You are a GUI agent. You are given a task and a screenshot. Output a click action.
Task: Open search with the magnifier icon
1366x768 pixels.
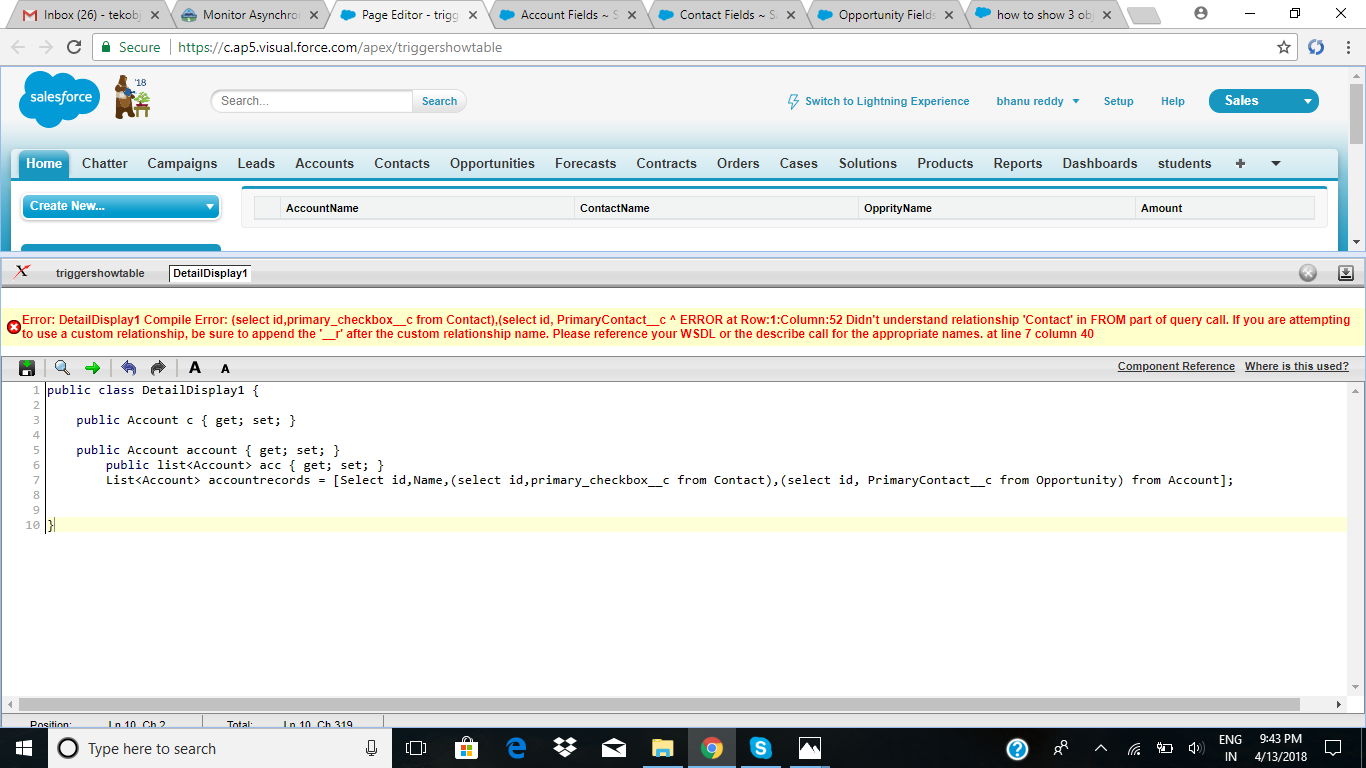click(x=62, y=368)
